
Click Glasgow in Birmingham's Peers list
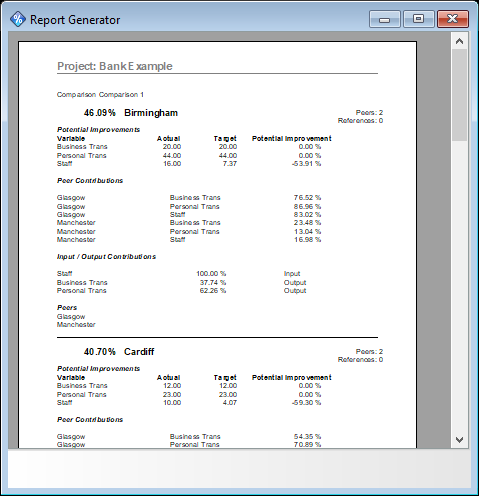coord(71,317)
